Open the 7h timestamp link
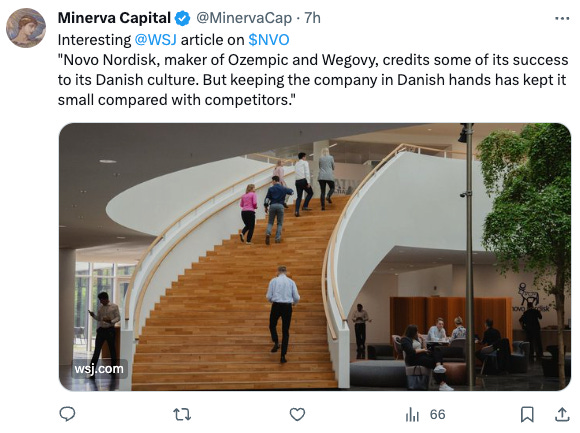 click(x=312, y=18)
